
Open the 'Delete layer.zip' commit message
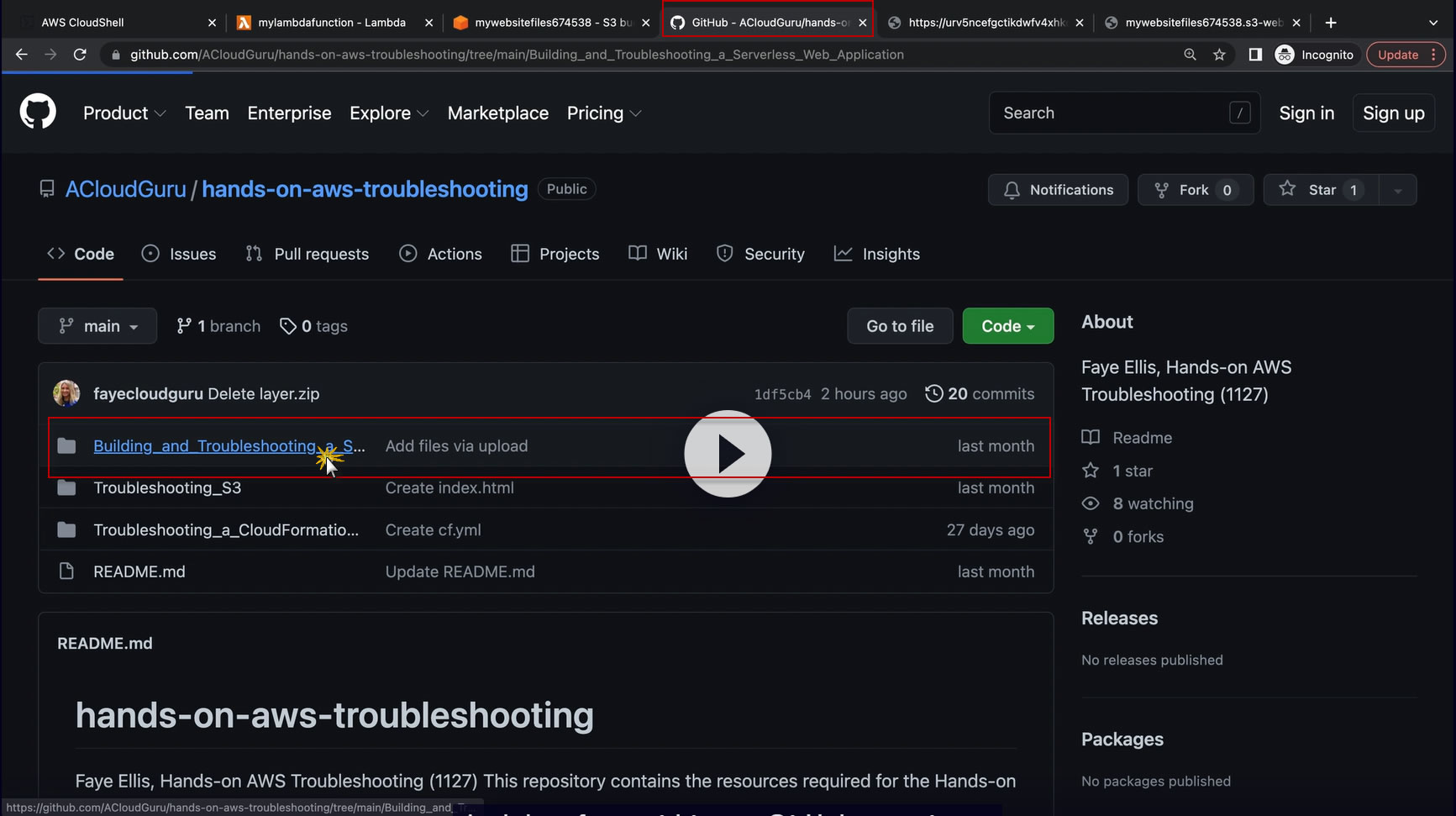[264, 393]
